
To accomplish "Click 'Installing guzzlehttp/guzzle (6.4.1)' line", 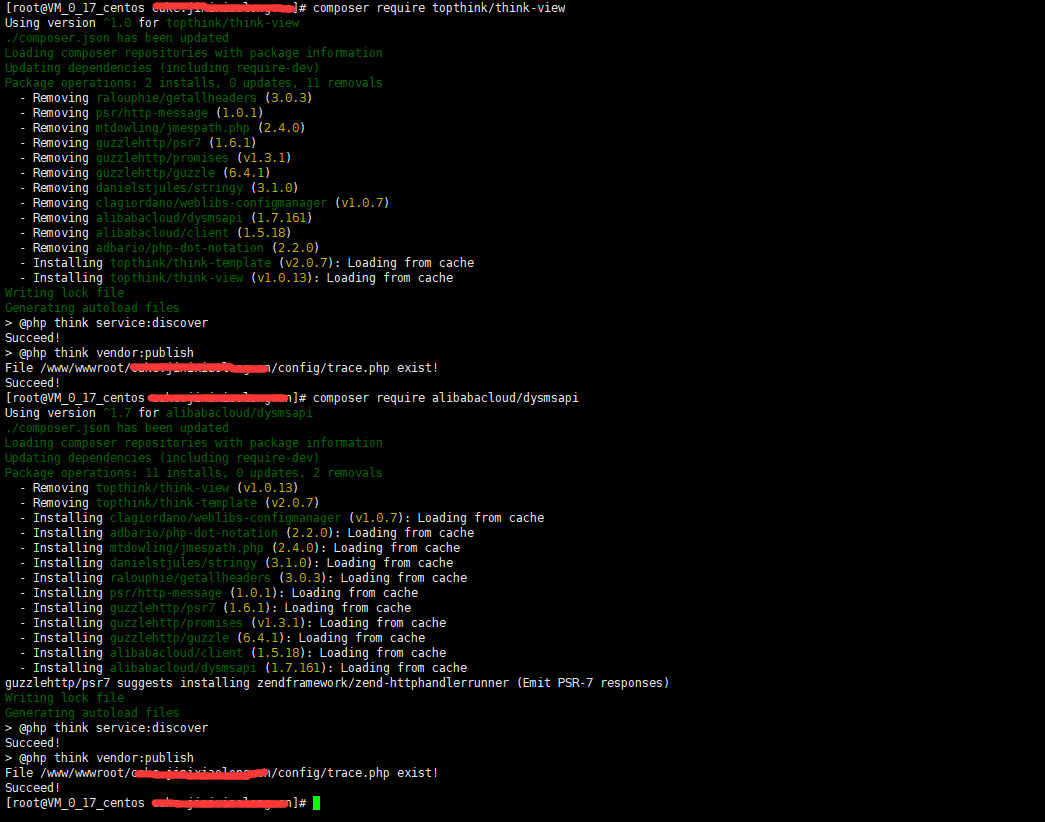I will [222, 638].
